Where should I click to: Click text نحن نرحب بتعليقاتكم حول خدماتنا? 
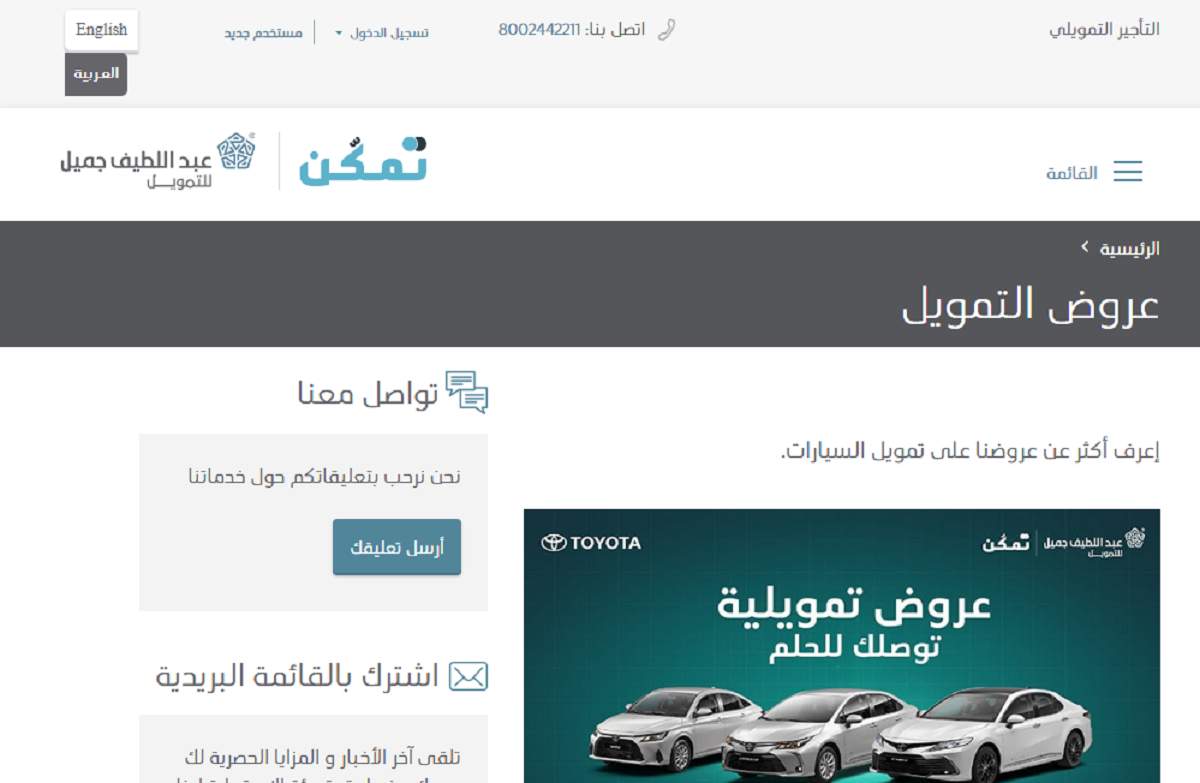coord(324,477)
